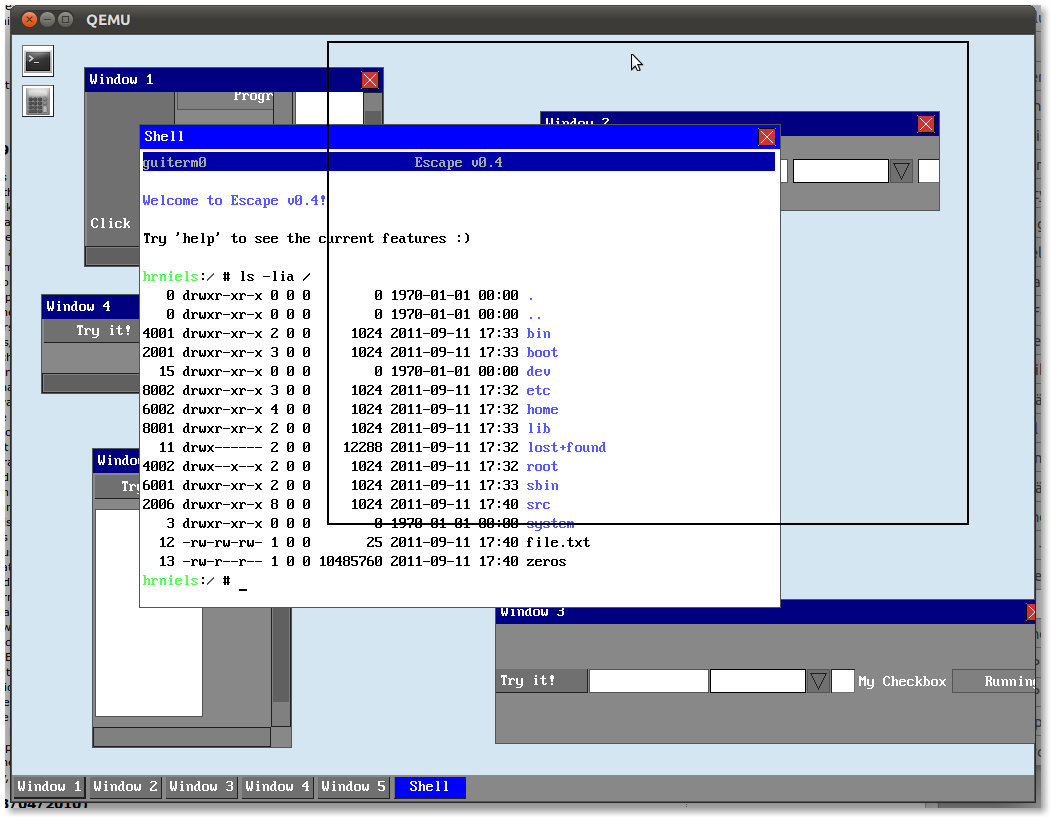Click the 'boot' directory entry
Viewport: 1050px width, 817px height.
[542, 352]
